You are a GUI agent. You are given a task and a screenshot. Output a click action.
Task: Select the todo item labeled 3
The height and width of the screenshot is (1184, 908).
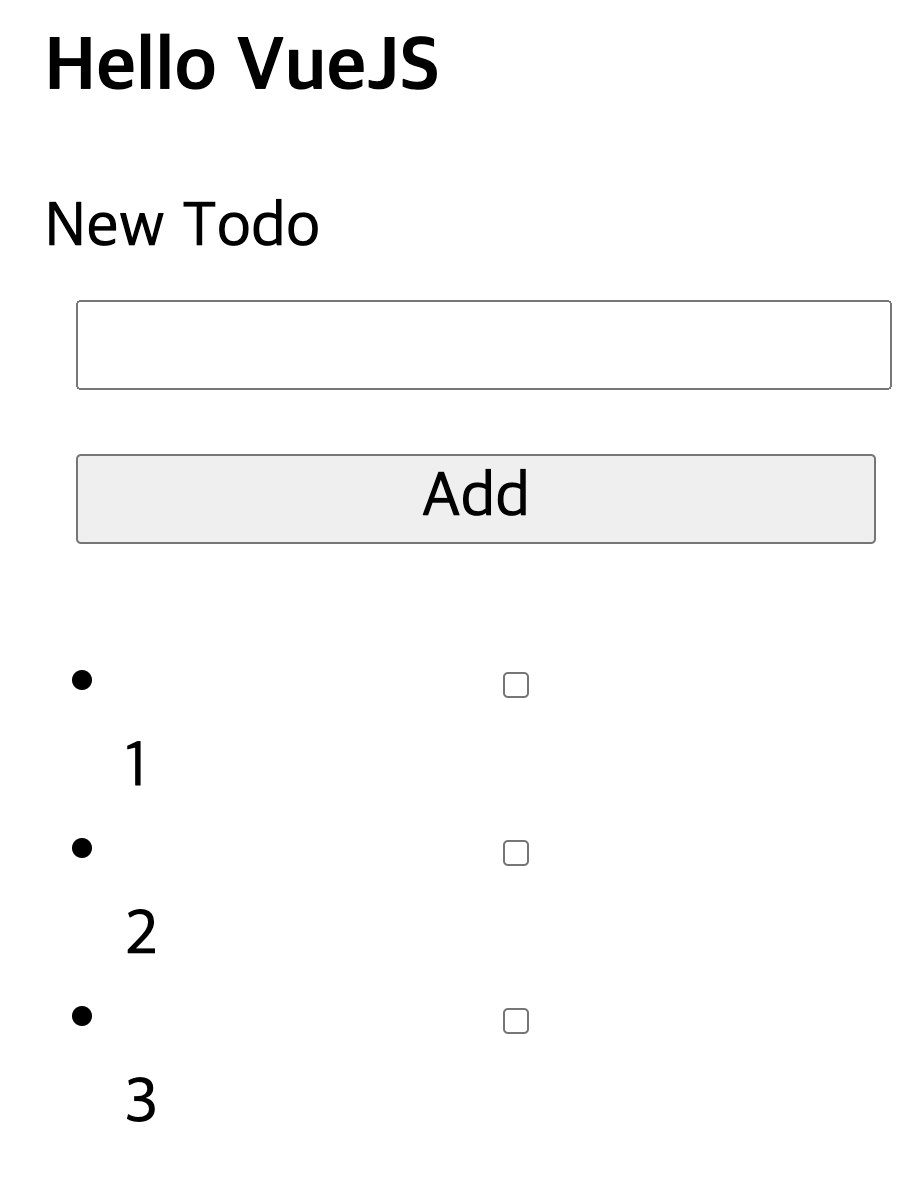pos(140,1099)
